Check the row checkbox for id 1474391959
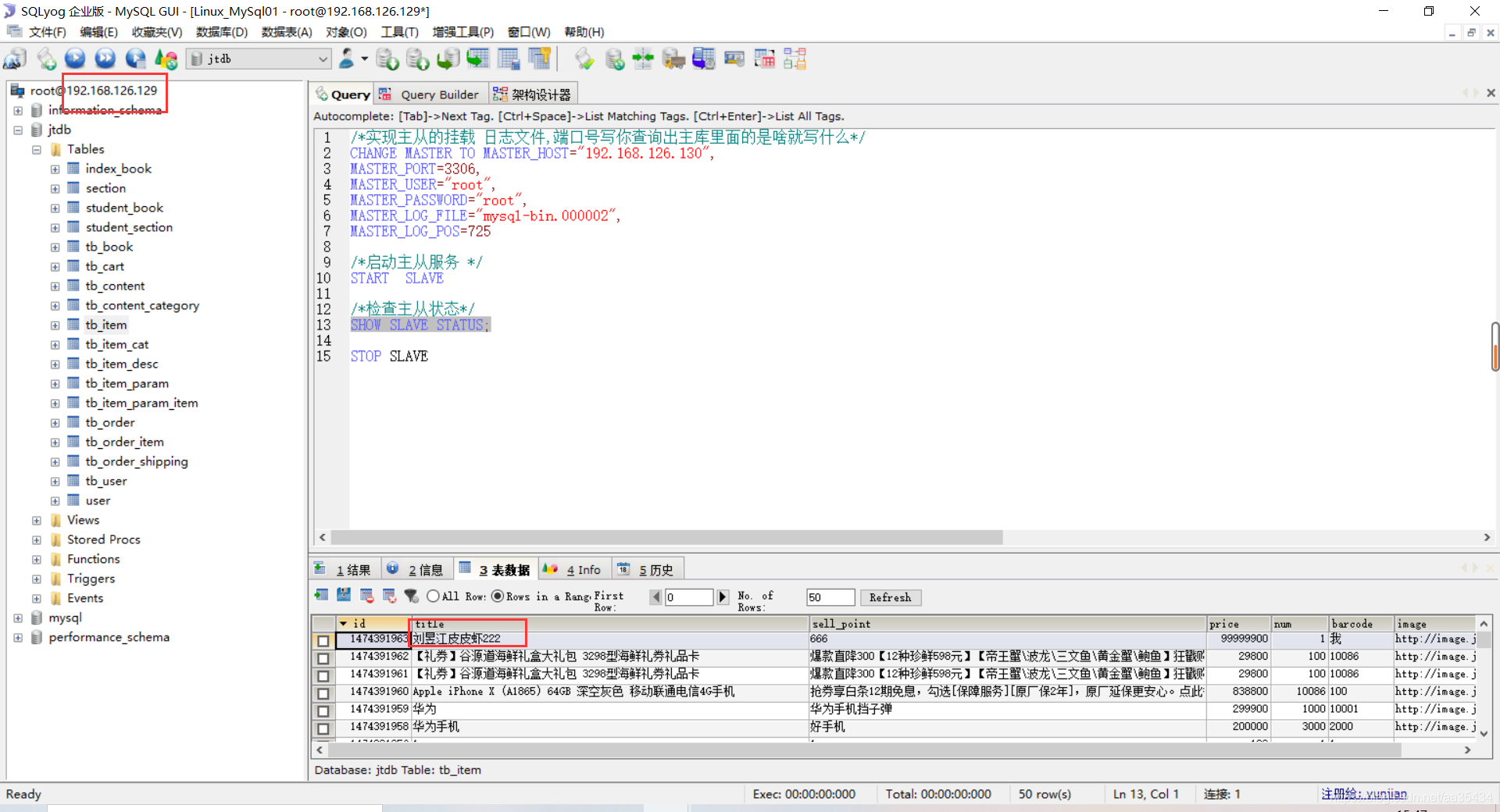 click(323, 711)
